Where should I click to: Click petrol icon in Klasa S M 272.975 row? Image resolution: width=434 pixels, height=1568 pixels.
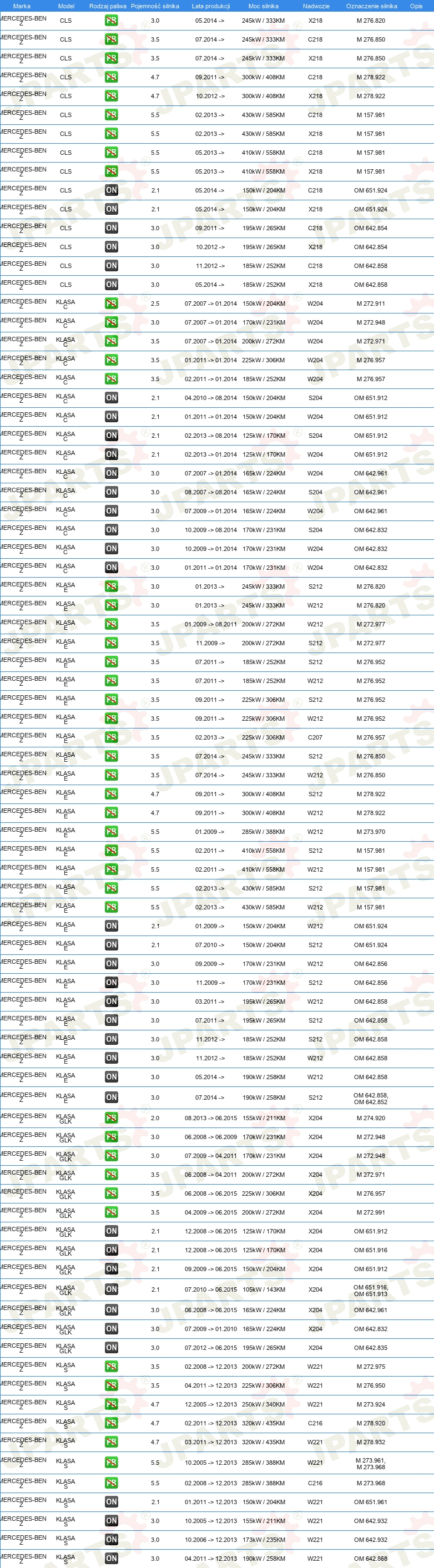(x=112, y=1367)
